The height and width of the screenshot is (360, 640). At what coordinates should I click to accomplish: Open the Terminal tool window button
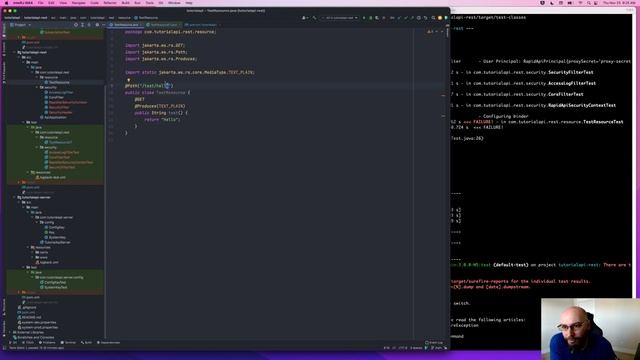tap(69, 342)
